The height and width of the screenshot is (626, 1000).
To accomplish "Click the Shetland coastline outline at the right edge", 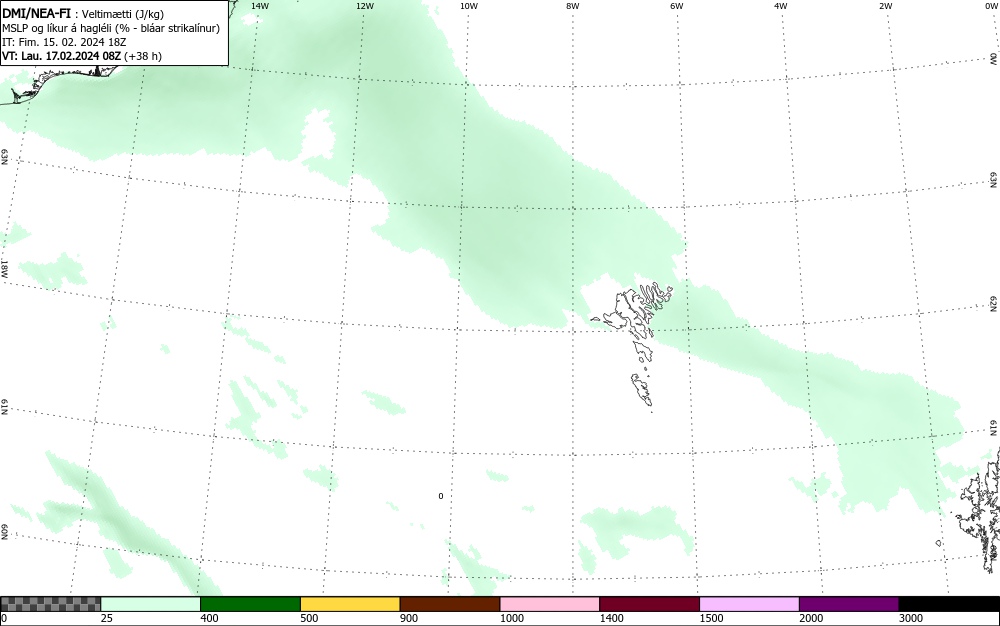I will click(x=979, y=510).
